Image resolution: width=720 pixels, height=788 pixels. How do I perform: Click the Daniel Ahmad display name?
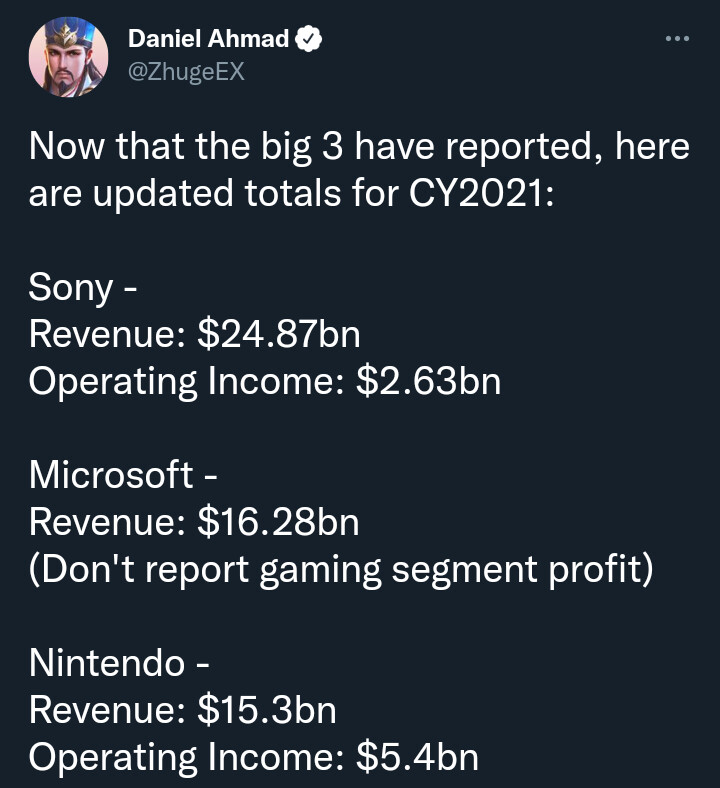coord(208,39)
